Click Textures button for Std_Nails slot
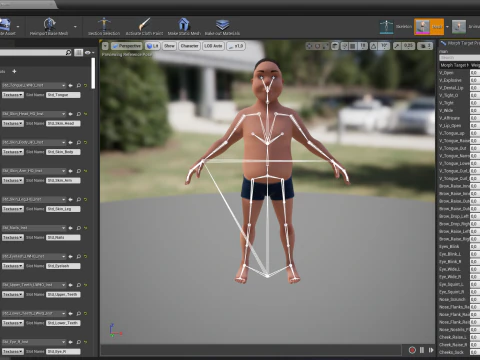 coord(13,237)
